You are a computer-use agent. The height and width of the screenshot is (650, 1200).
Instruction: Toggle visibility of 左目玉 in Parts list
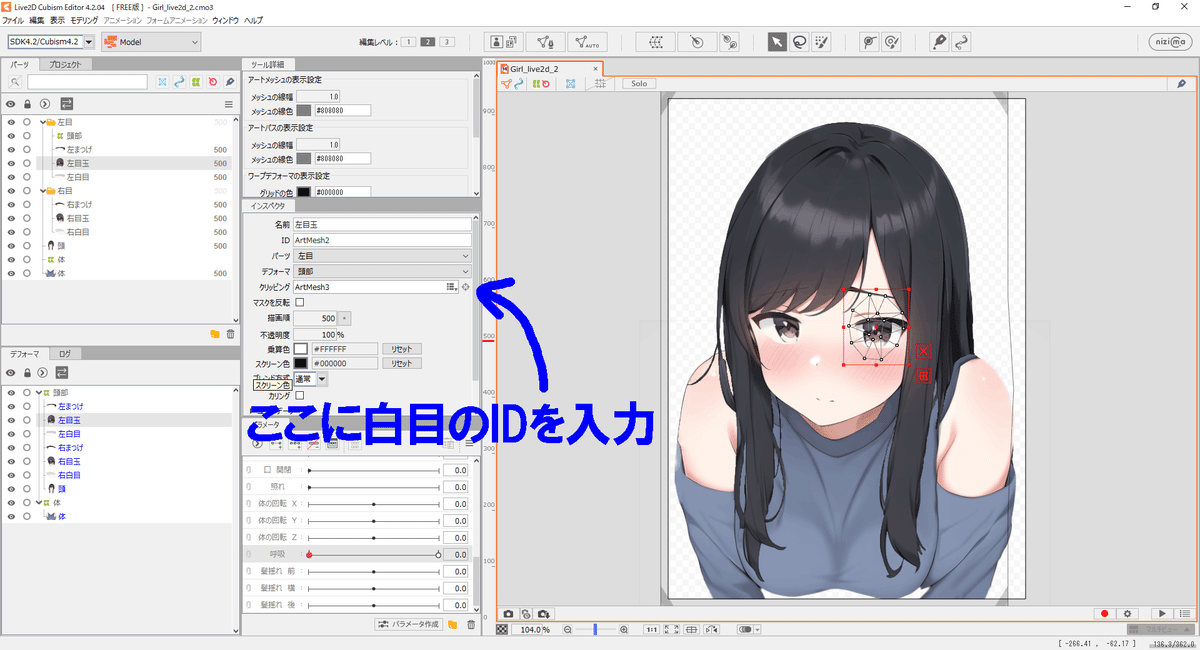(11, 163)
